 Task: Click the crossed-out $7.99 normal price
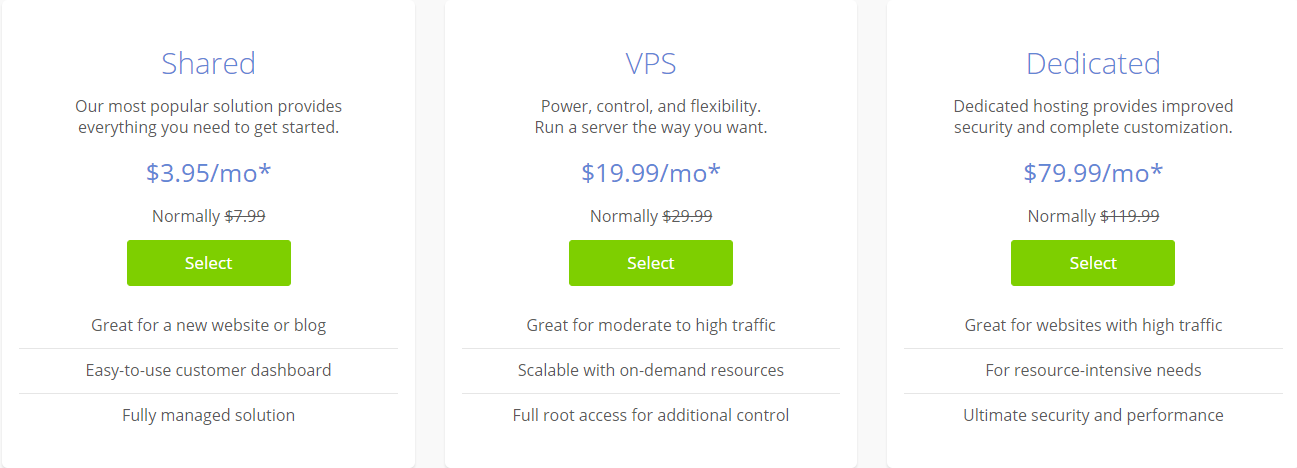coord(245,216)
